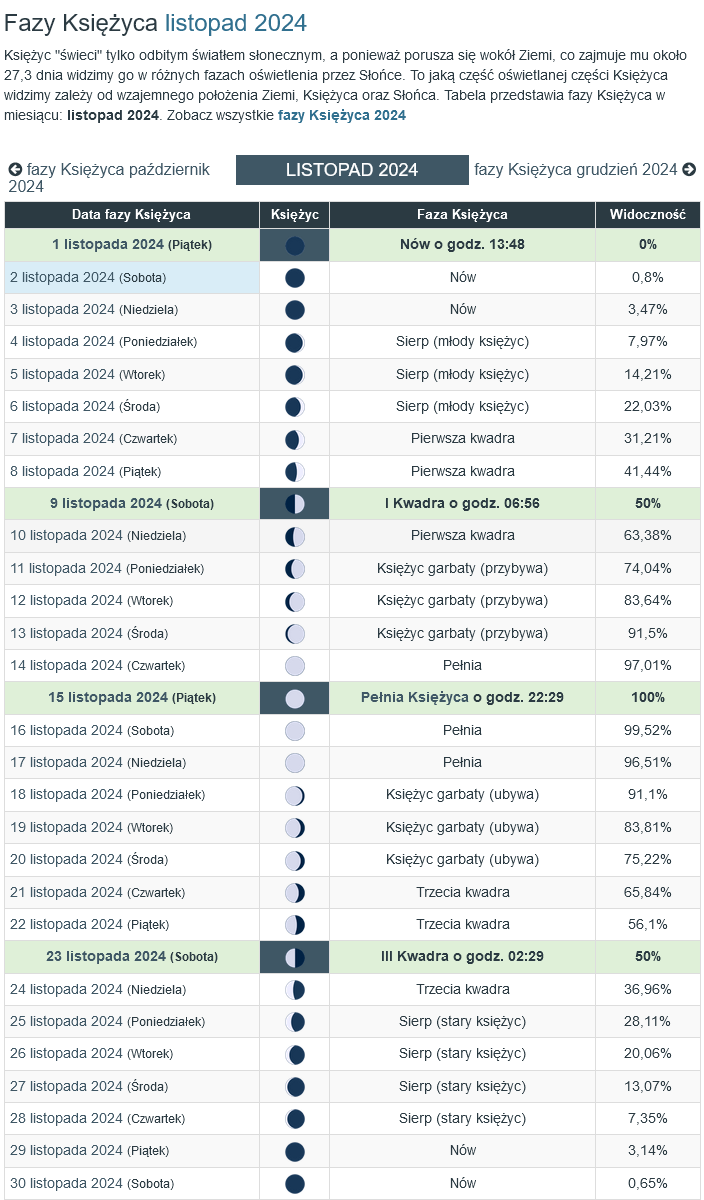The width and height of the screenshot is (704, 1200).
Task: Click the left arrow icon before październik link
Action: 15,170
